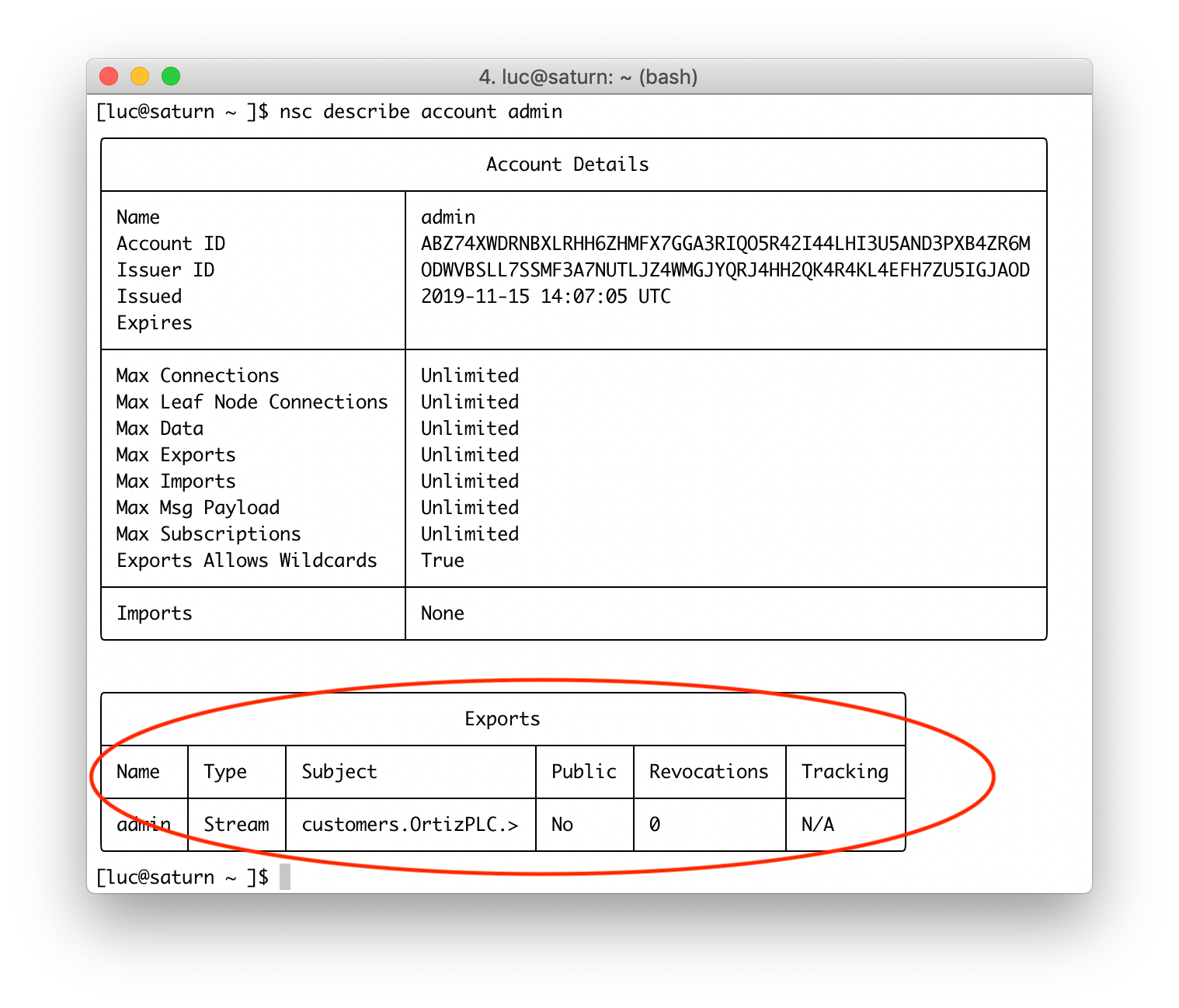This screenshot has width=1179, height=1008.
Task: Select the "Tracking" column header
Action: [x=845, y=771]
